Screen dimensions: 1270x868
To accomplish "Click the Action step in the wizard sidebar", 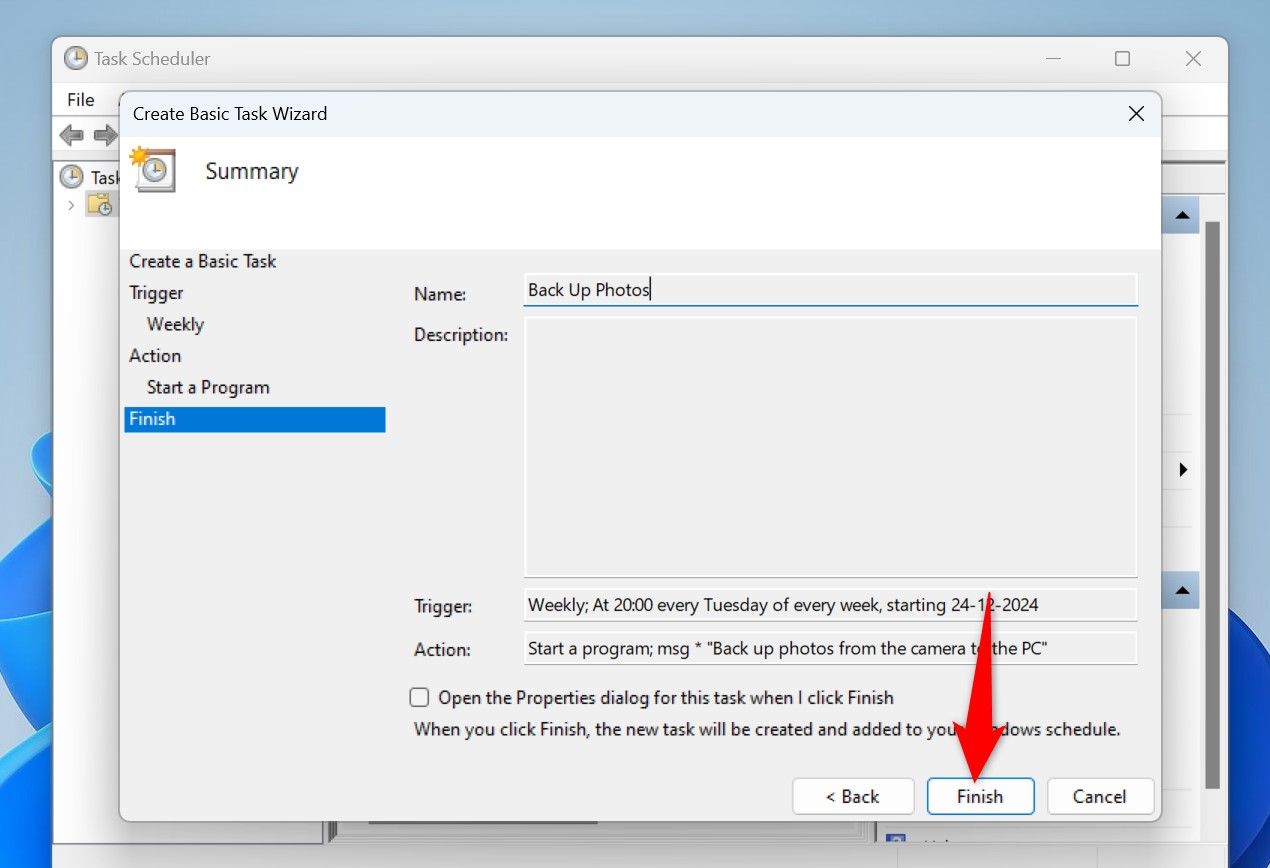I will pyautogui.click(x=155, y=356).
